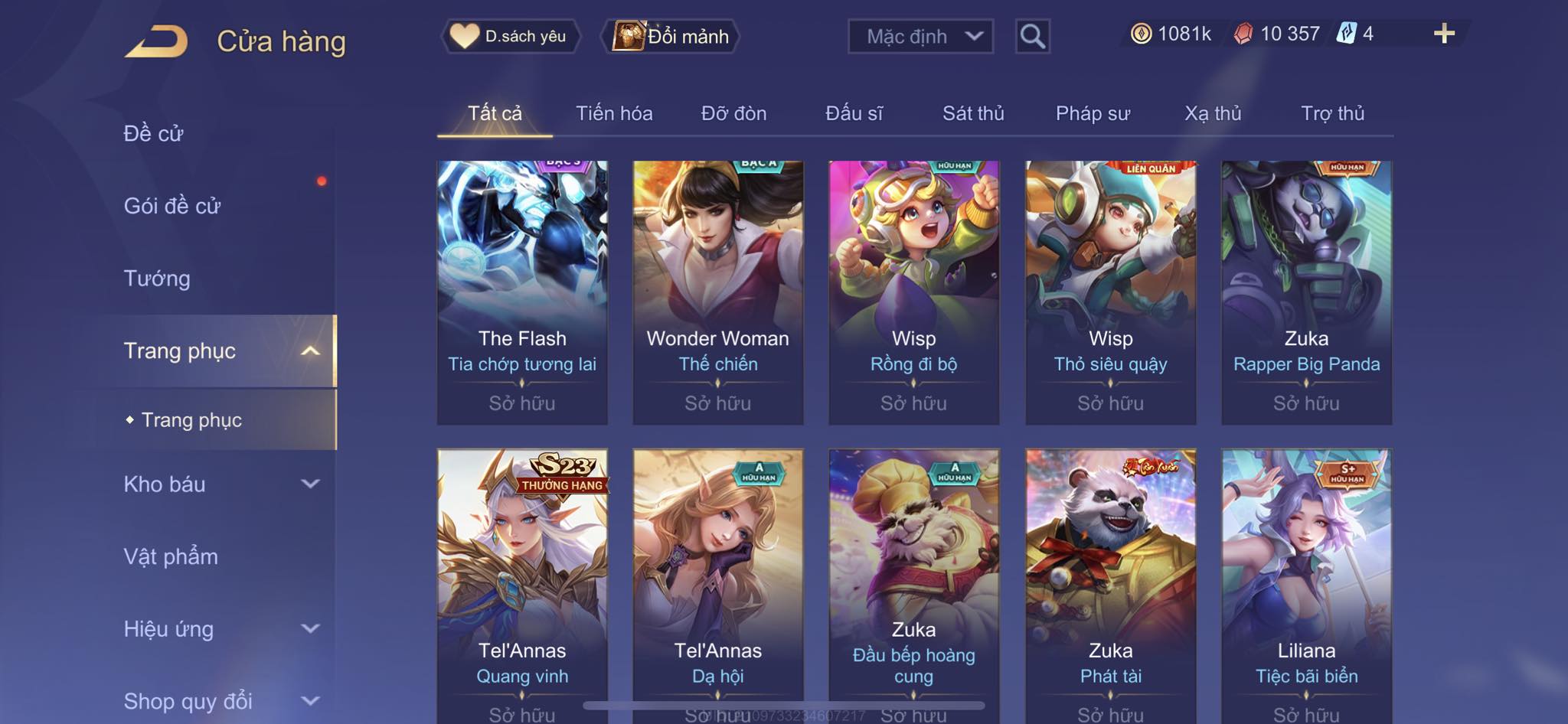Click the gold coin currency icon

[x=1141, y=34]
